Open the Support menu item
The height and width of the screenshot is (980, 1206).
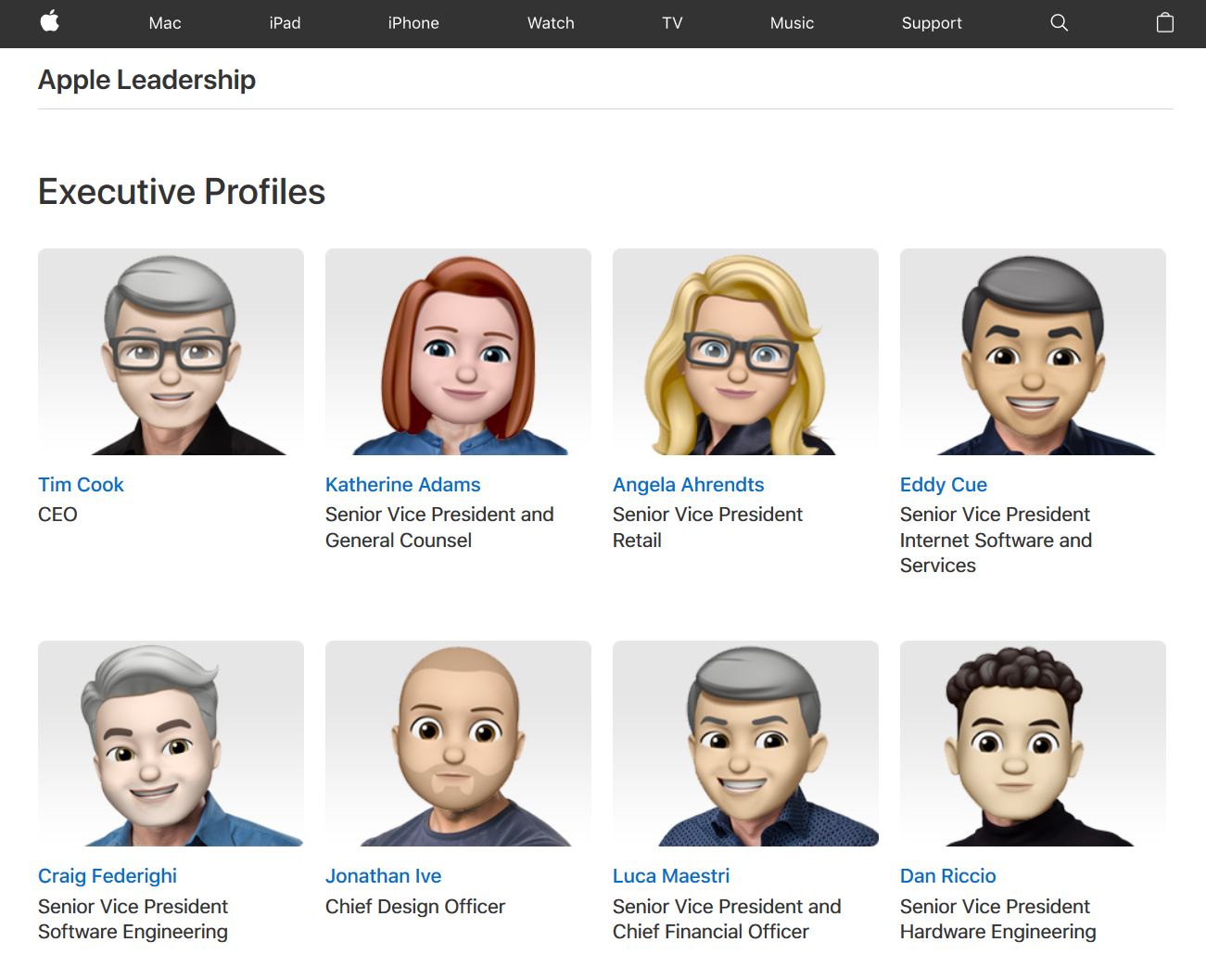932,23
